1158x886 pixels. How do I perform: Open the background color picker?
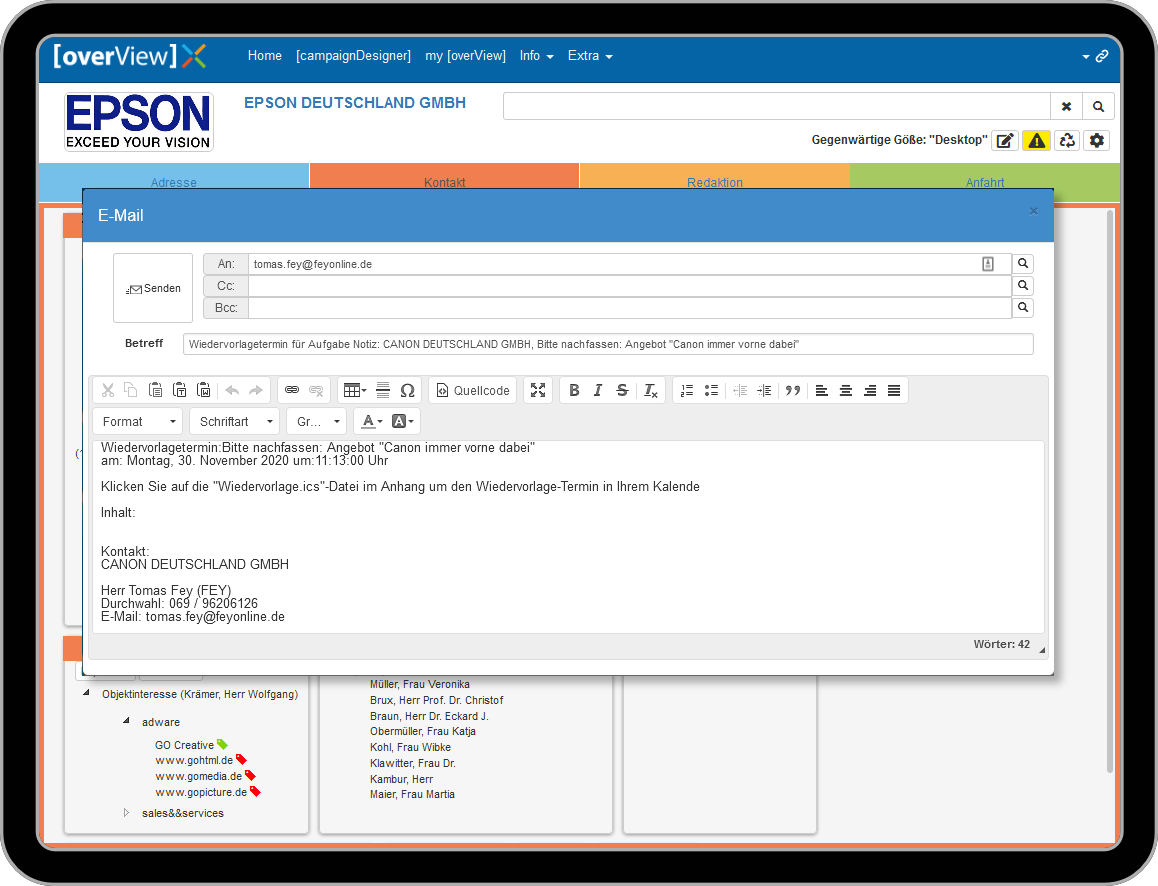pos(402,422)
